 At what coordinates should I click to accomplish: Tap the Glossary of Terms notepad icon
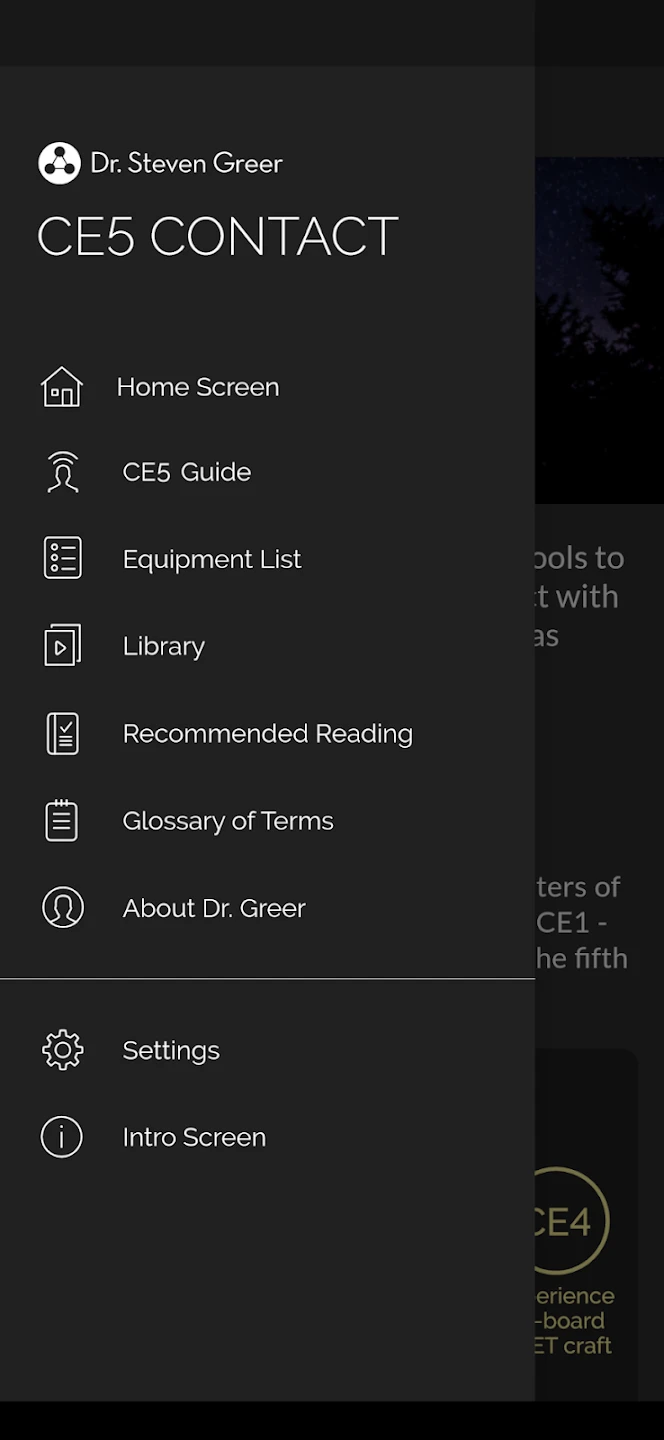[62, 820]
